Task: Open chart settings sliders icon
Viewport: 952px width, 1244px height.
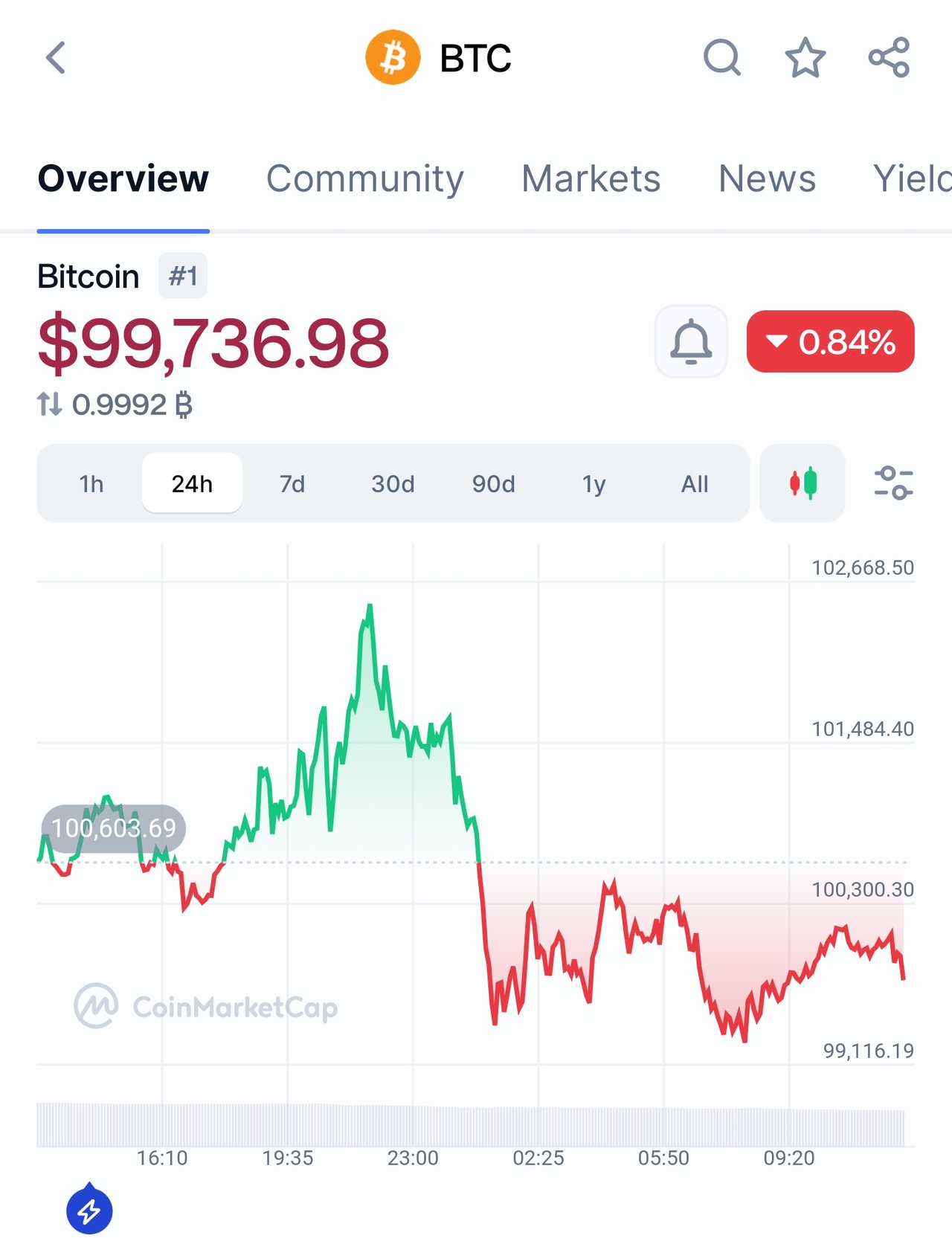Action: [x=892, y=483]
